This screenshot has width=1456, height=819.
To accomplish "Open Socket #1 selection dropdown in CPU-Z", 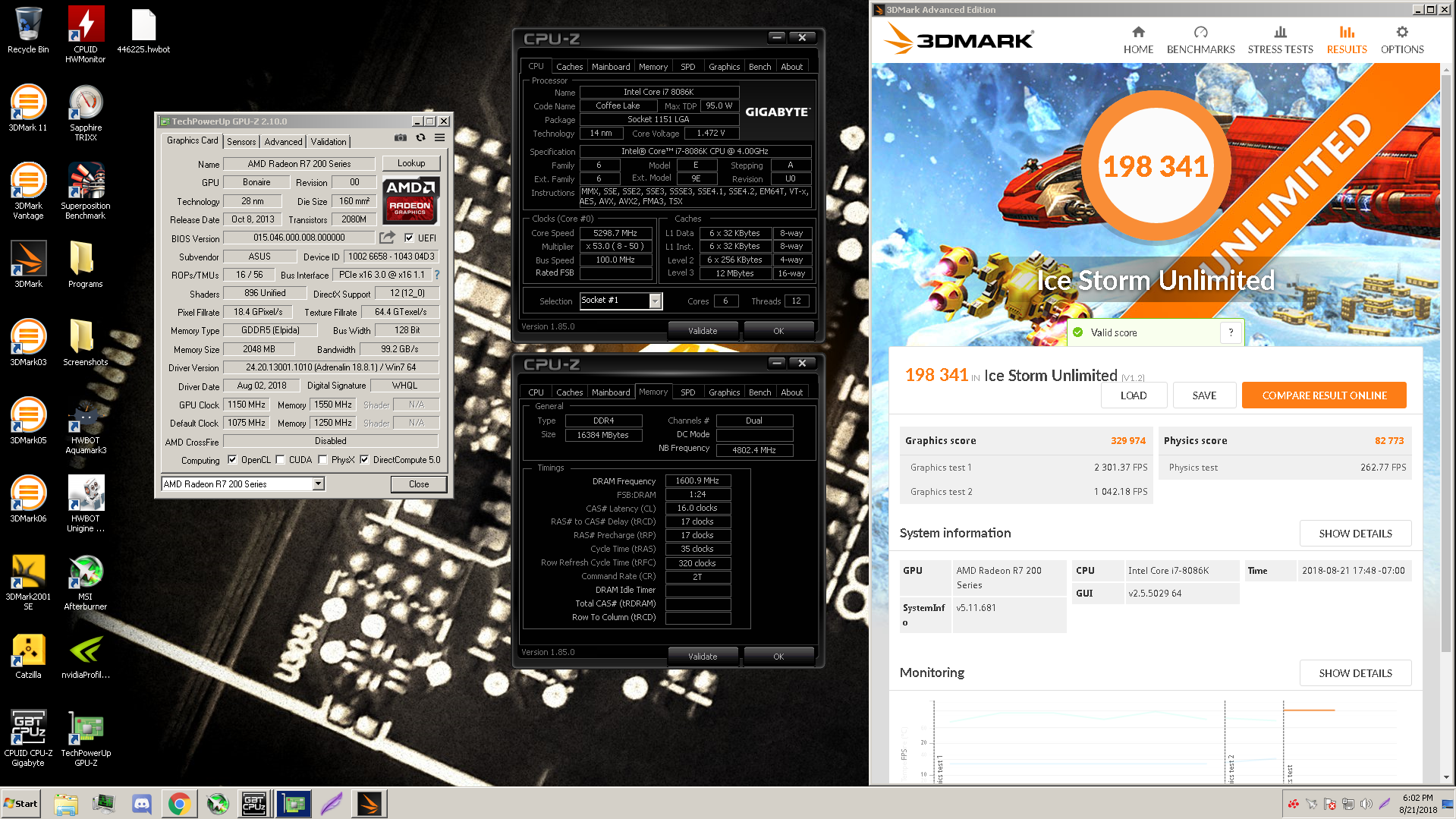I will pos(655,301).
